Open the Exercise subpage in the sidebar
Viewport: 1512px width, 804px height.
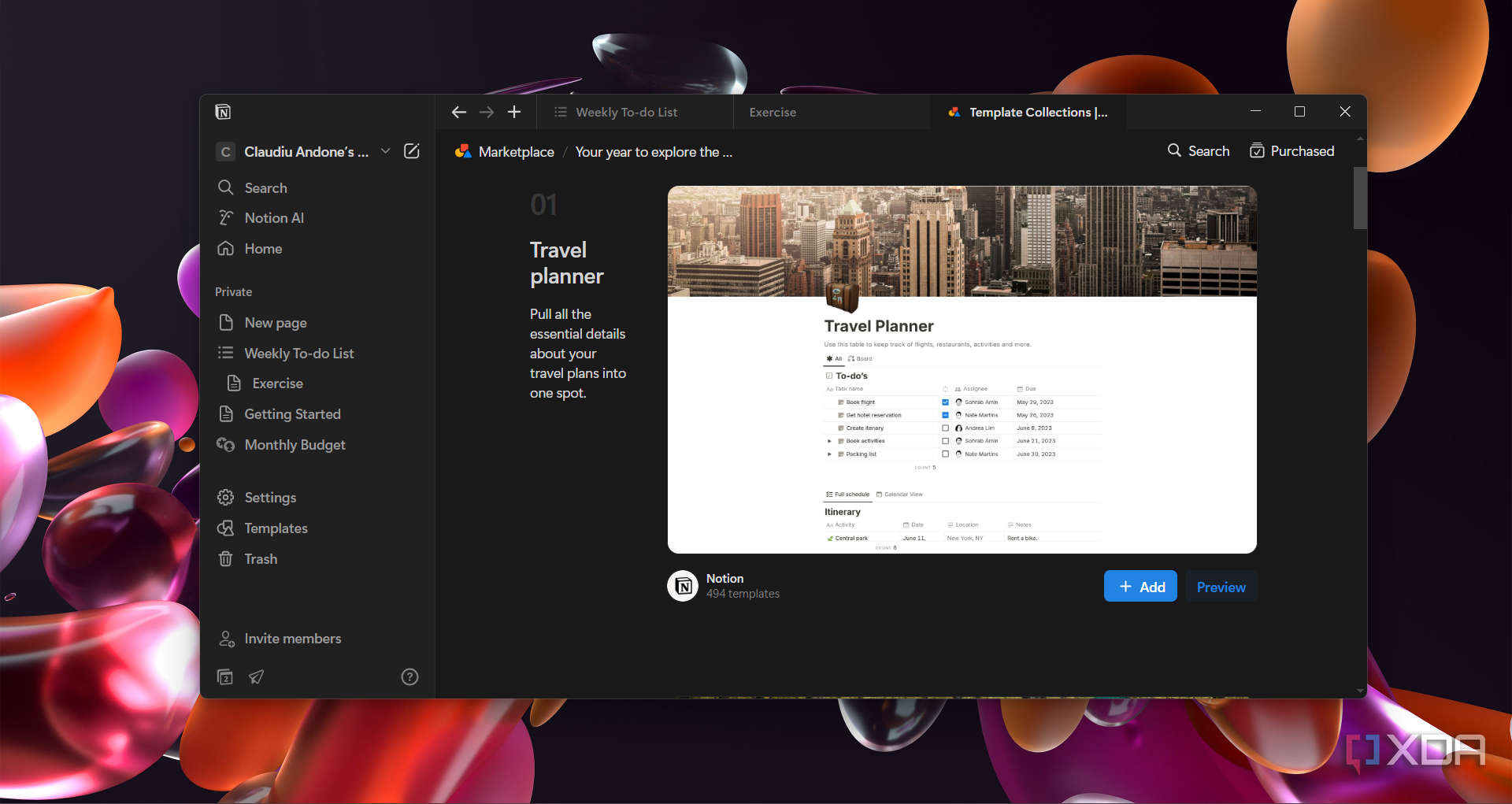[317, 383]
